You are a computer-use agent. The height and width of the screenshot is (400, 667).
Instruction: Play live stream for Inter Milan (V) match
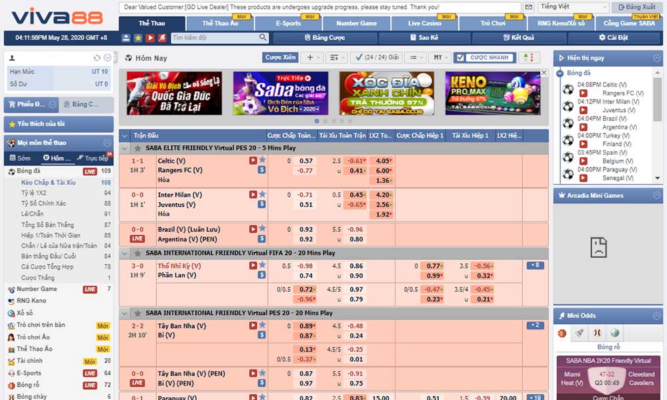(x=253, y=194)
